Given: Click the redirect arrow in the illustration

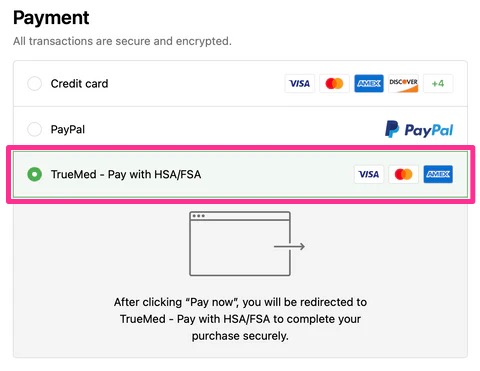Looking at the screenshot, I should click(x=289, y=247).
